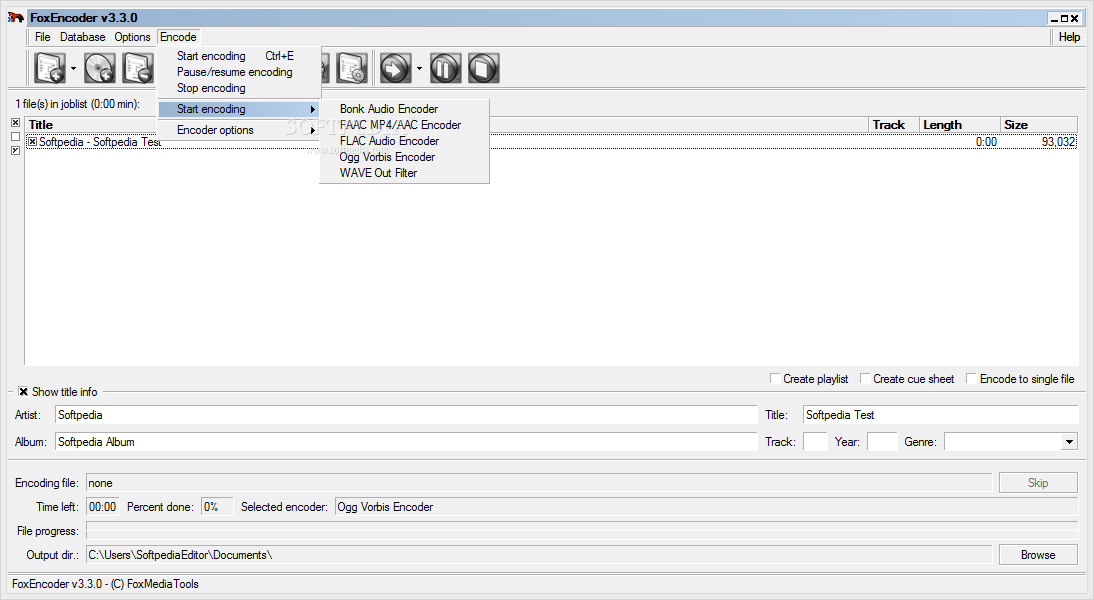This screenshot has height=600, width=1094.
Task: Open the Database menu
Action: click(82, 37)
